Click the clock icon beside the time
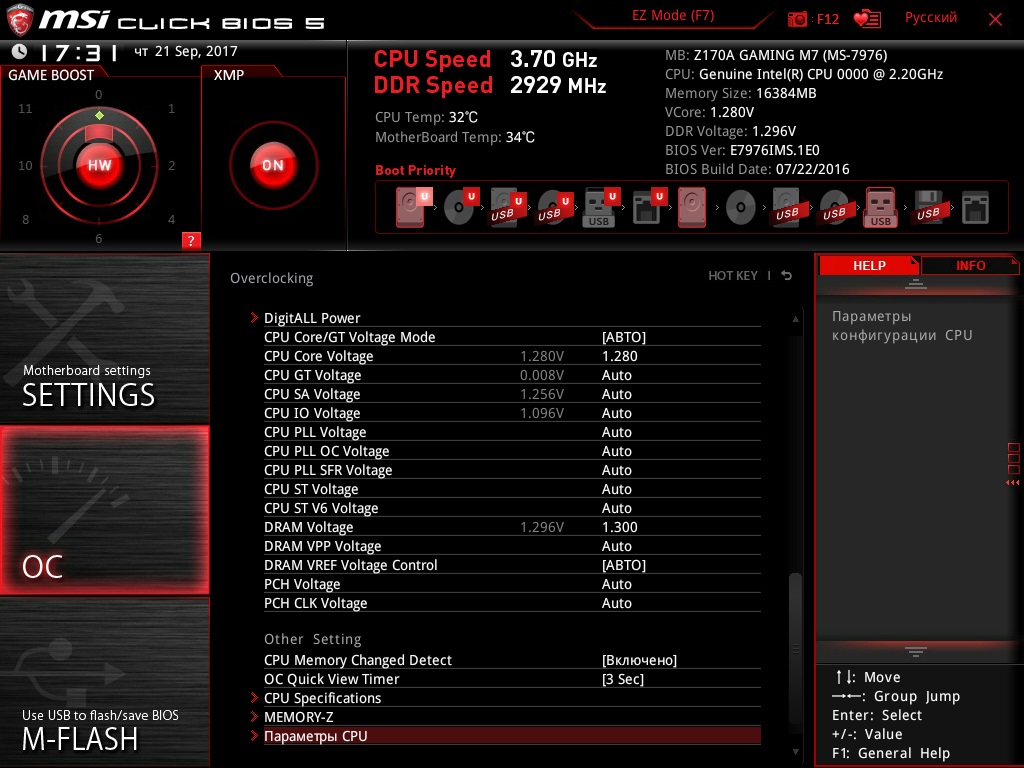The height and width of the screenshot is (768, 1024). [20, 51]
